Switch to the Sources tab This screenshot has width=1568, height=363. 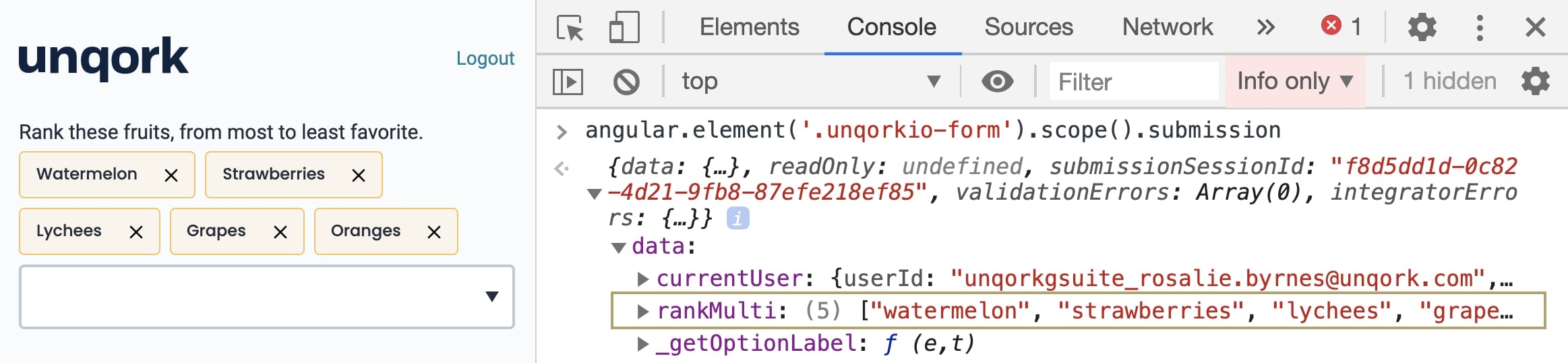click(x=1028, y=27)
